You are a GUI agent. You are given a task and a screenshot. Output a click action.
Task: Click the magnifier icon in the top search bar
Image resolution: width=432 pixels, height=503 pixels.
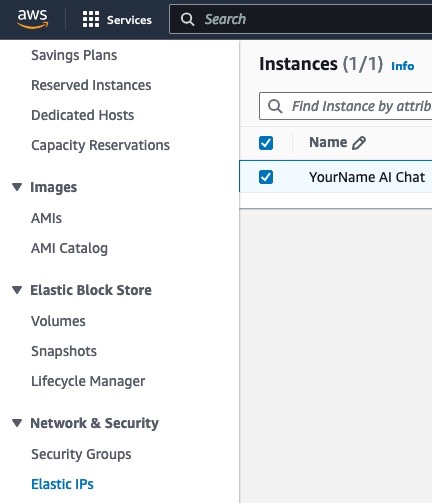(x=187, y=19)
